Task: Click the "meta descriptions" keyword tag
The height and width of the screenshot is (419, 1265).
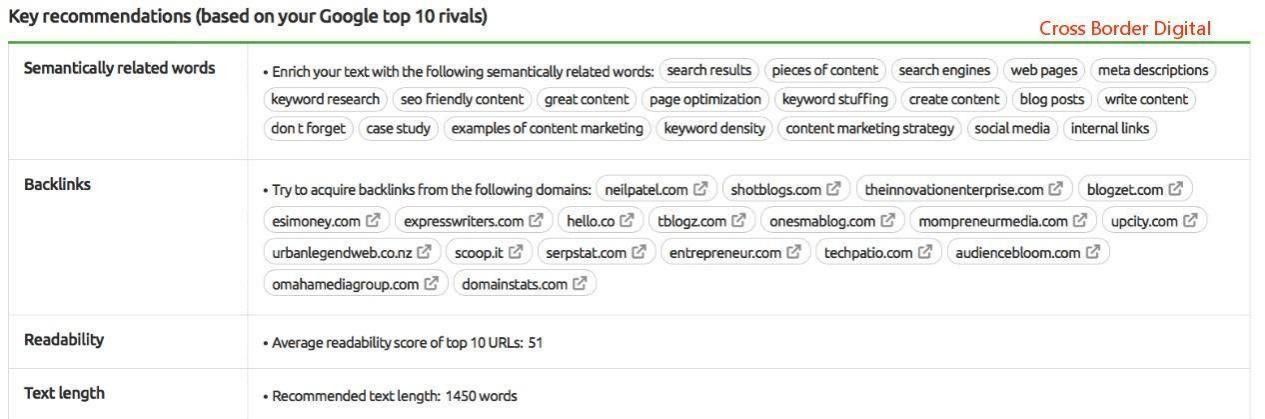Action: tap(1153, 70)
